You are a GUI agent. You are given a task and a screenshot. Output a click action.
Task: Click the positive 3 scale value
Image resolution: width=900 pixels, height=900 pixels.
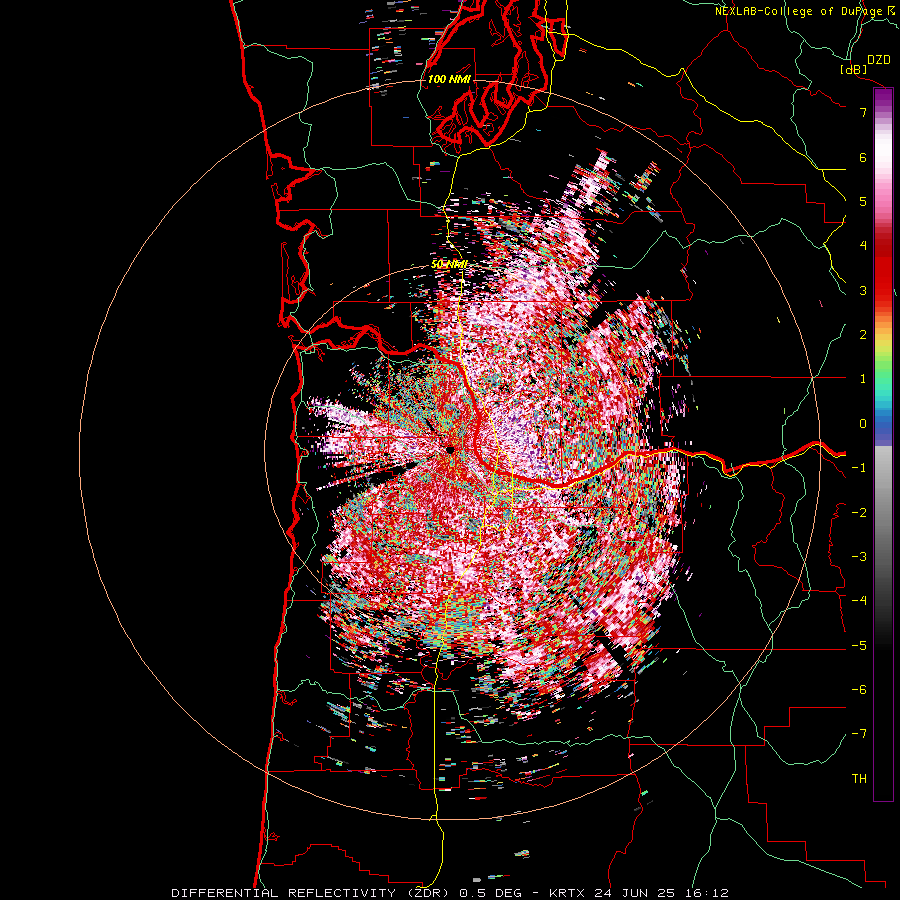(863, 290)
